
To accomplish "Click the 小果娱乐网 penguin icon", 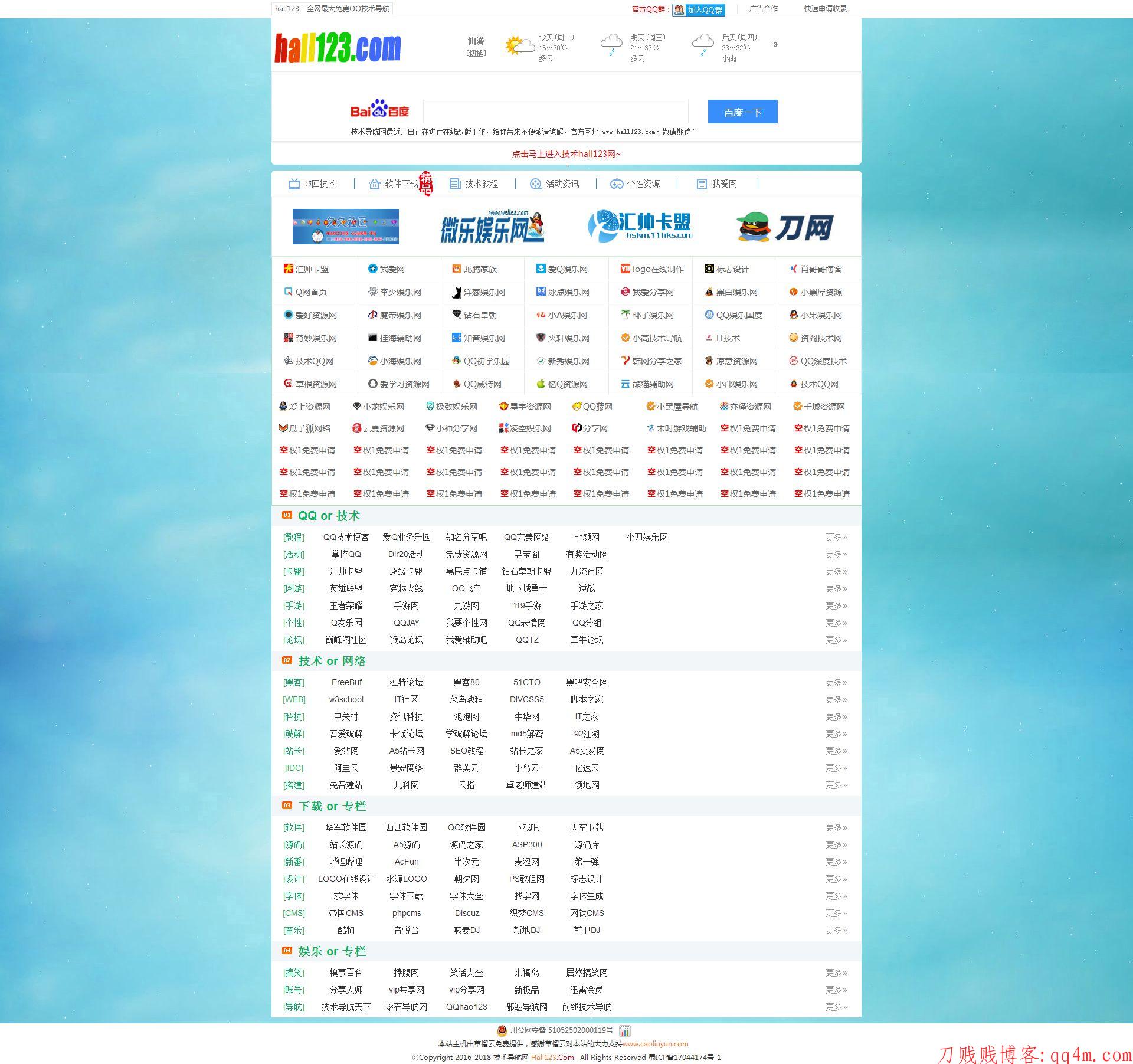I will (x=794, y=315).
